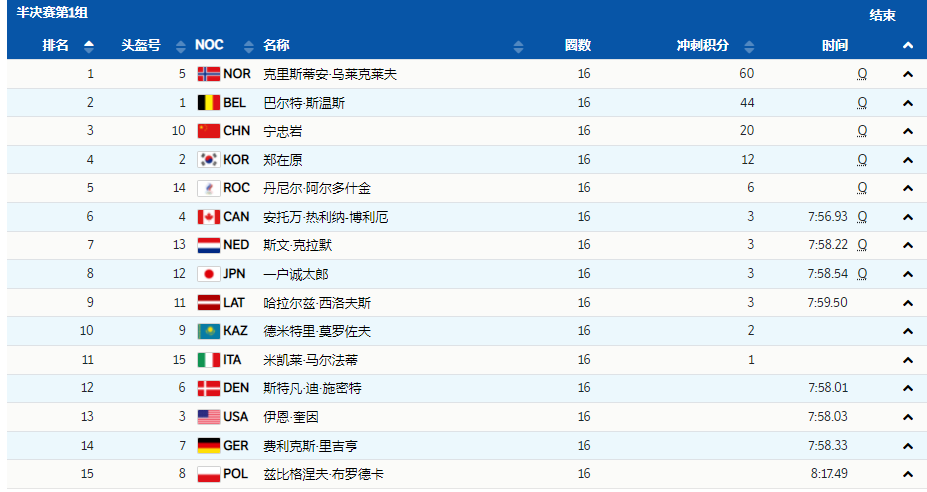The image size is (927, 492).
Task: Click the Kazakhstan flag icon
Action: (x=208, y=331)
